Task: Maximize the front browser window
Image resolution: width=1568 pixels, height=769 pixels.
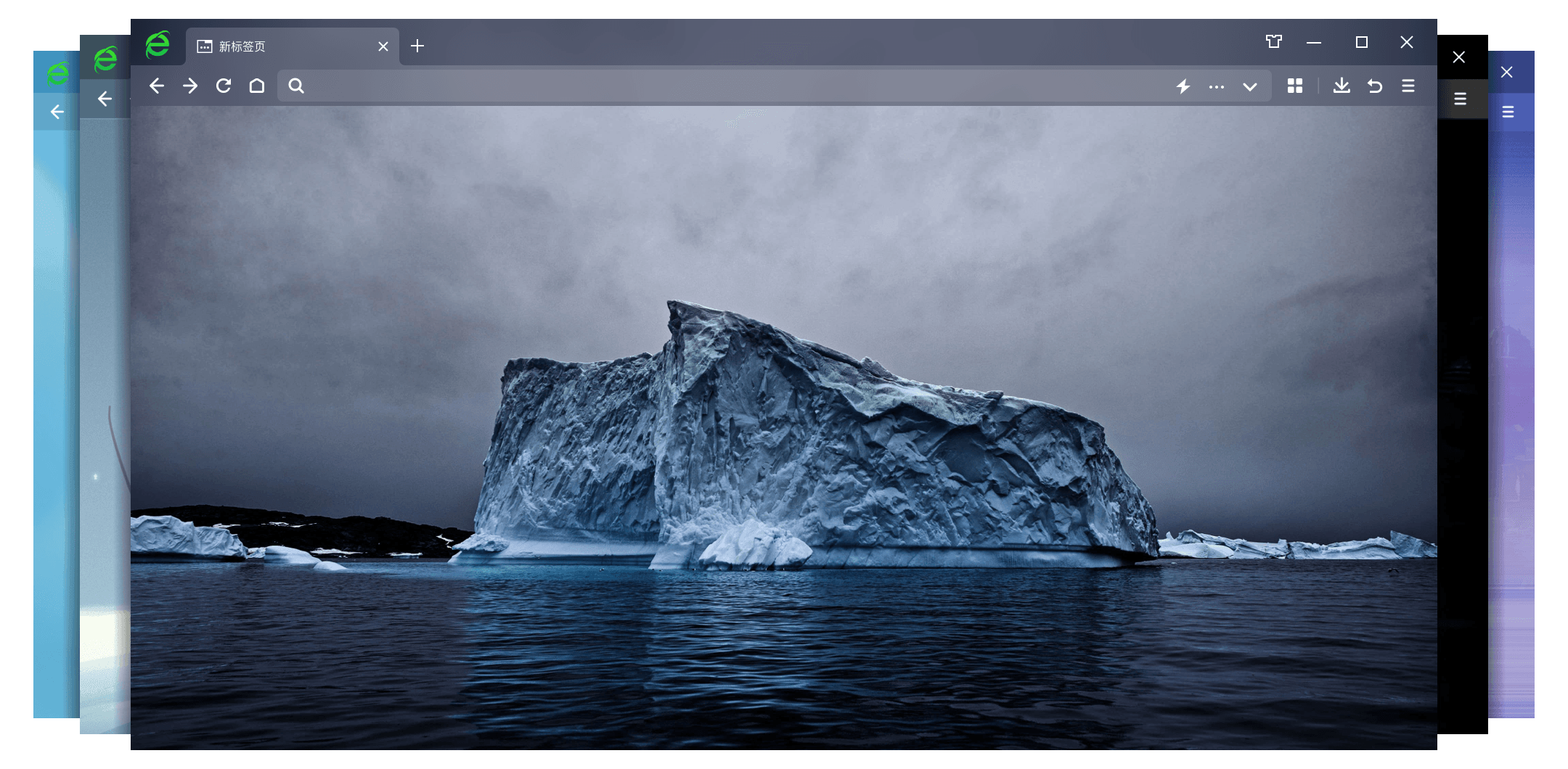Action: pyautogui.click(x=1362, y=42)
